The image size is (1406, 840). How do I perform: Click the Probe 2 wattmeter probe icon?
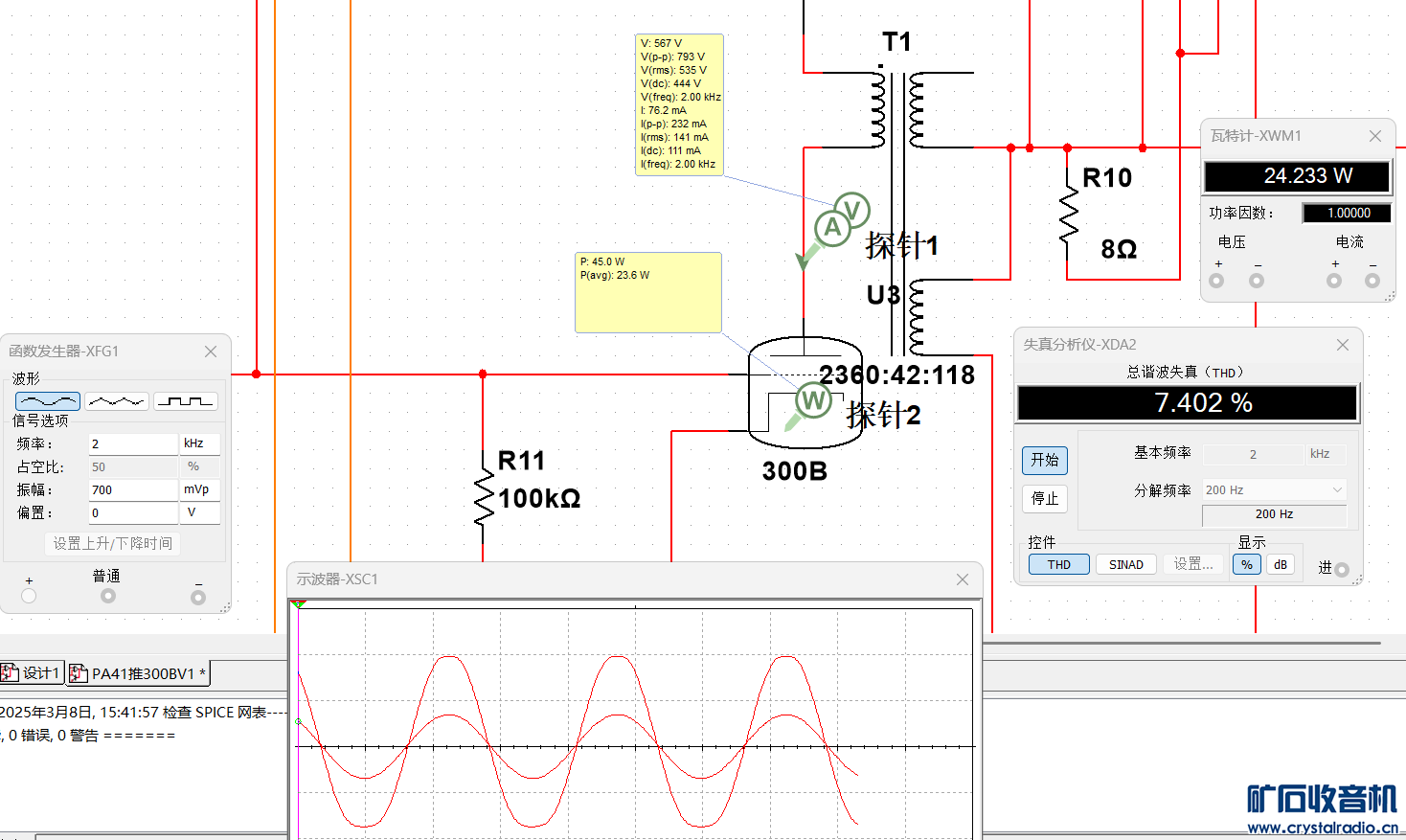813,400
